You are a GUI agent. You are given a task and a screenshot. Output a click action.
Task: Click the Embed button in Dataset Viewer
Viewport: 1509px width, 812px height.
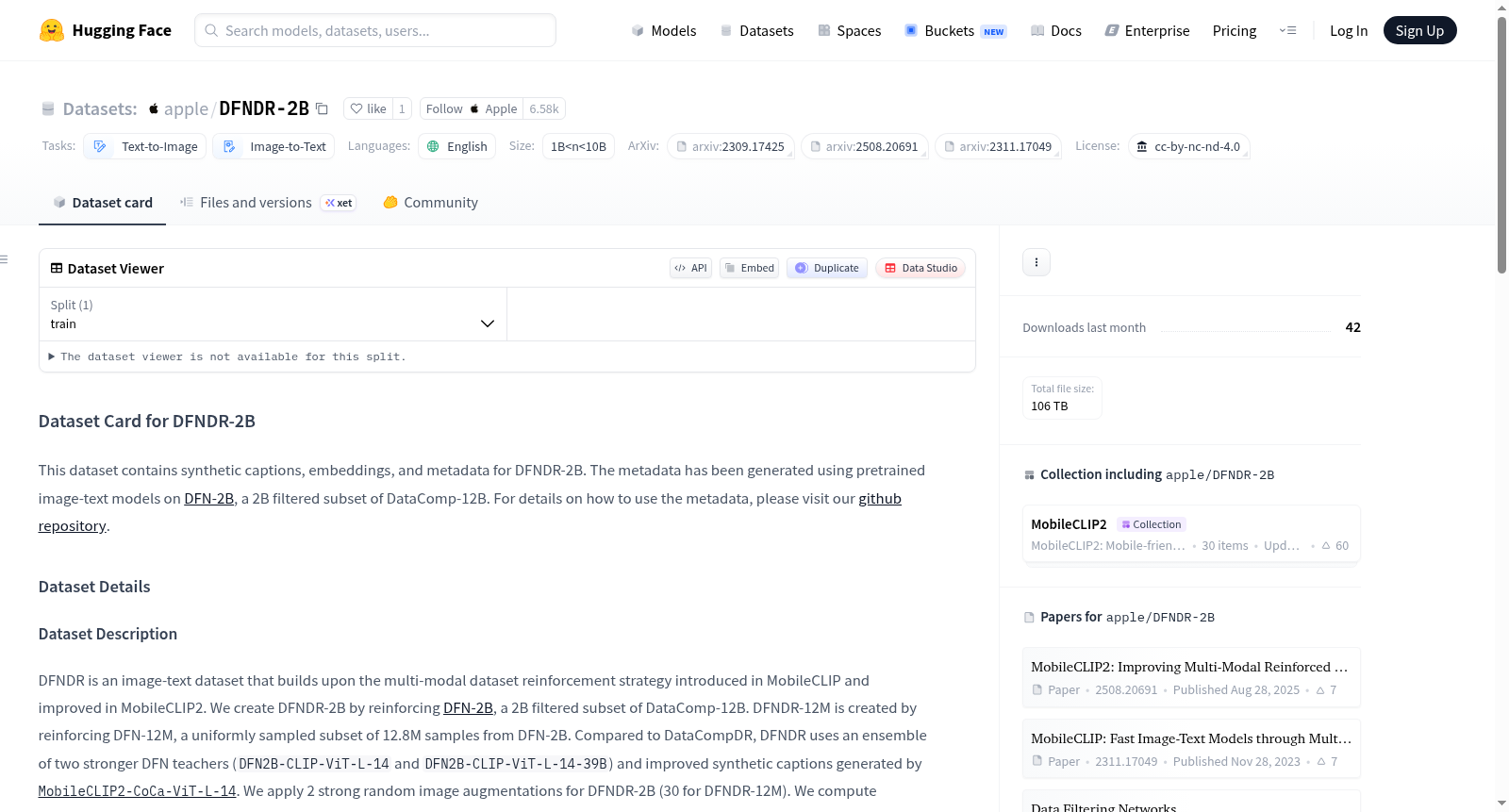749,268
